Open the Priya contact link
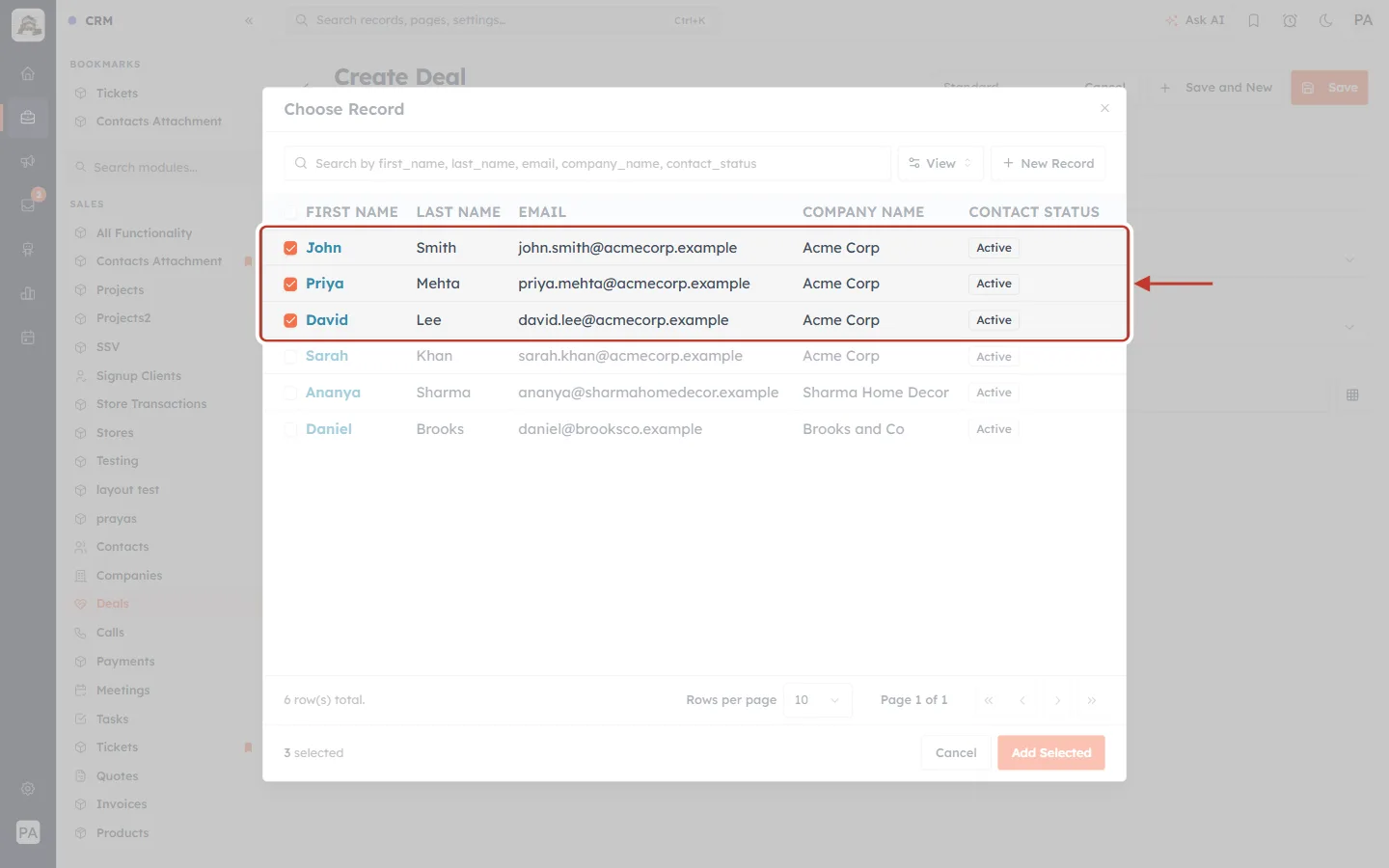Screen dimensions: 1389x868 [325, 284]
